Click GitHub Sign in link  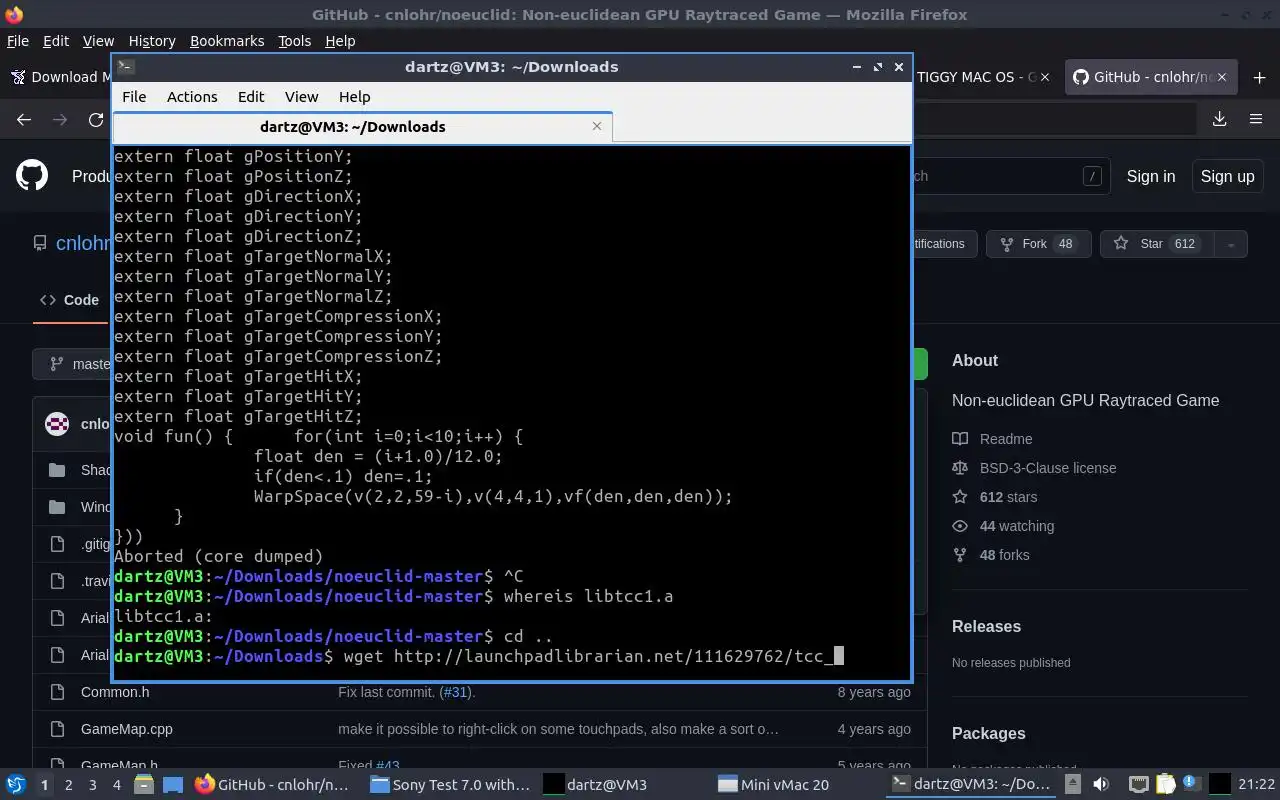pos(1151,176)
